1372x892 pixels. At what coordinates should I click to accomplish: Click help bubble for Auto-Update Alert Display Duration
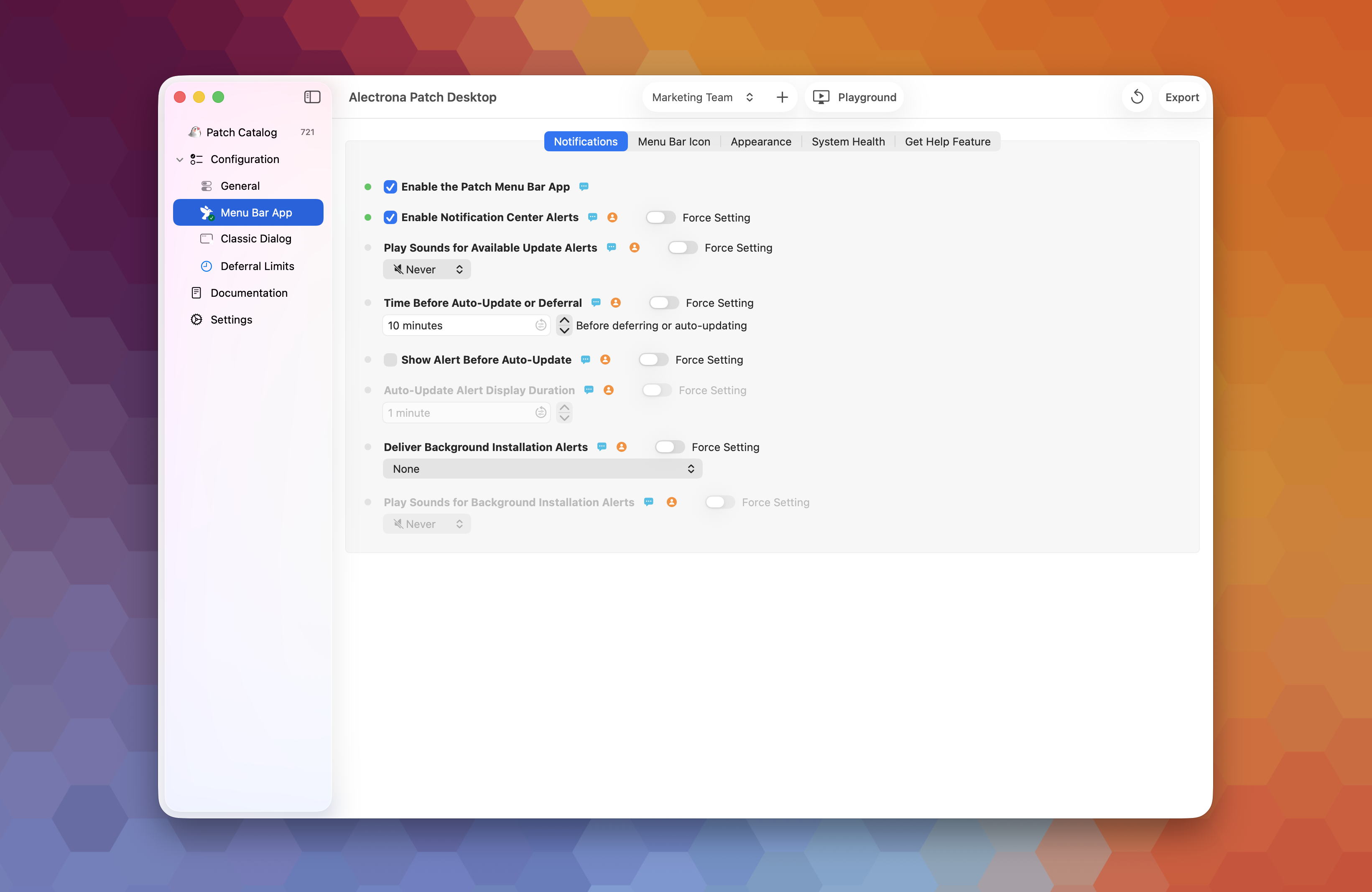click(589, 390)
